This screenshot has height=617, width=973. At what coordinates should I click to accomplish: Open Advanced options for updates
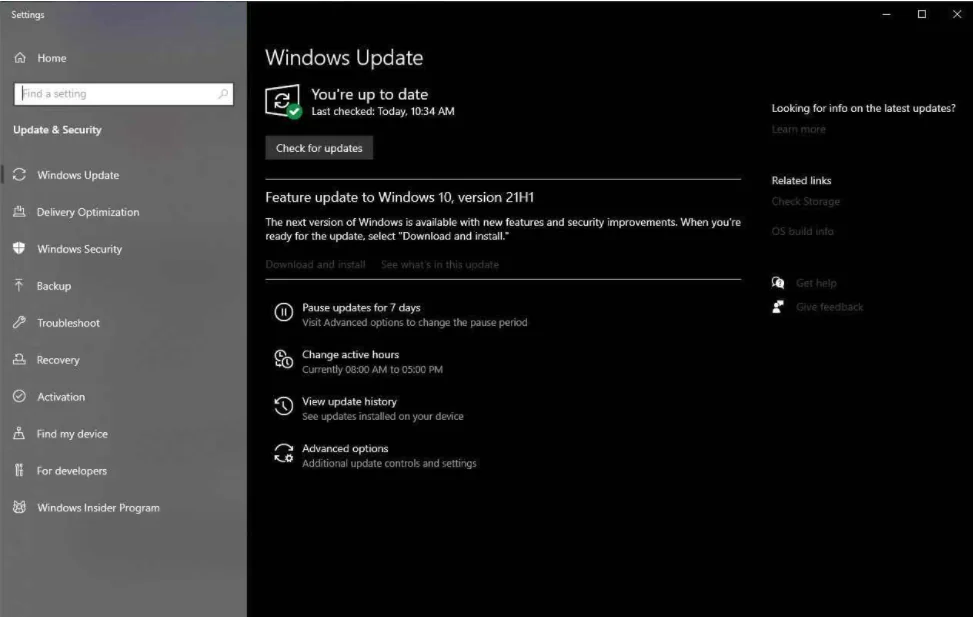pyautogui.click(x=345, y=448)
